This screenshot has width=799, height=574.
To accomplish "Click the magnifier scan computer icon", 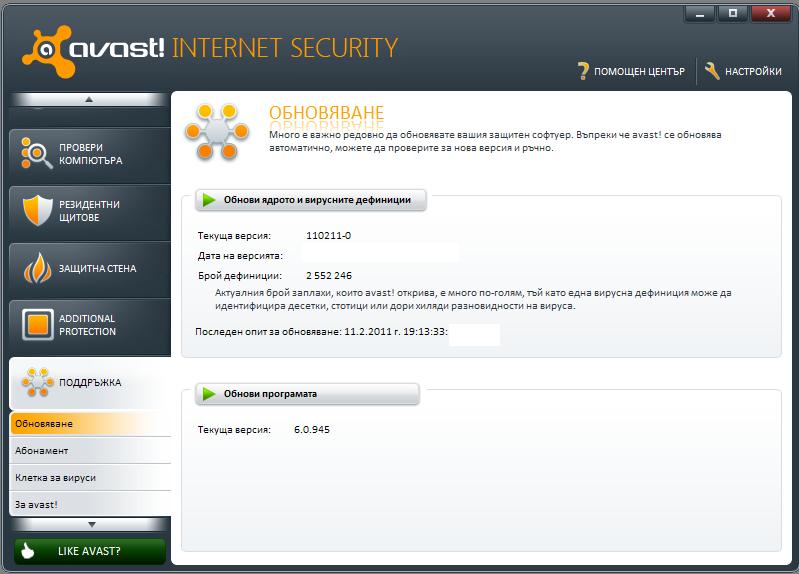I will pyautogui.click(x=37, y=153).
